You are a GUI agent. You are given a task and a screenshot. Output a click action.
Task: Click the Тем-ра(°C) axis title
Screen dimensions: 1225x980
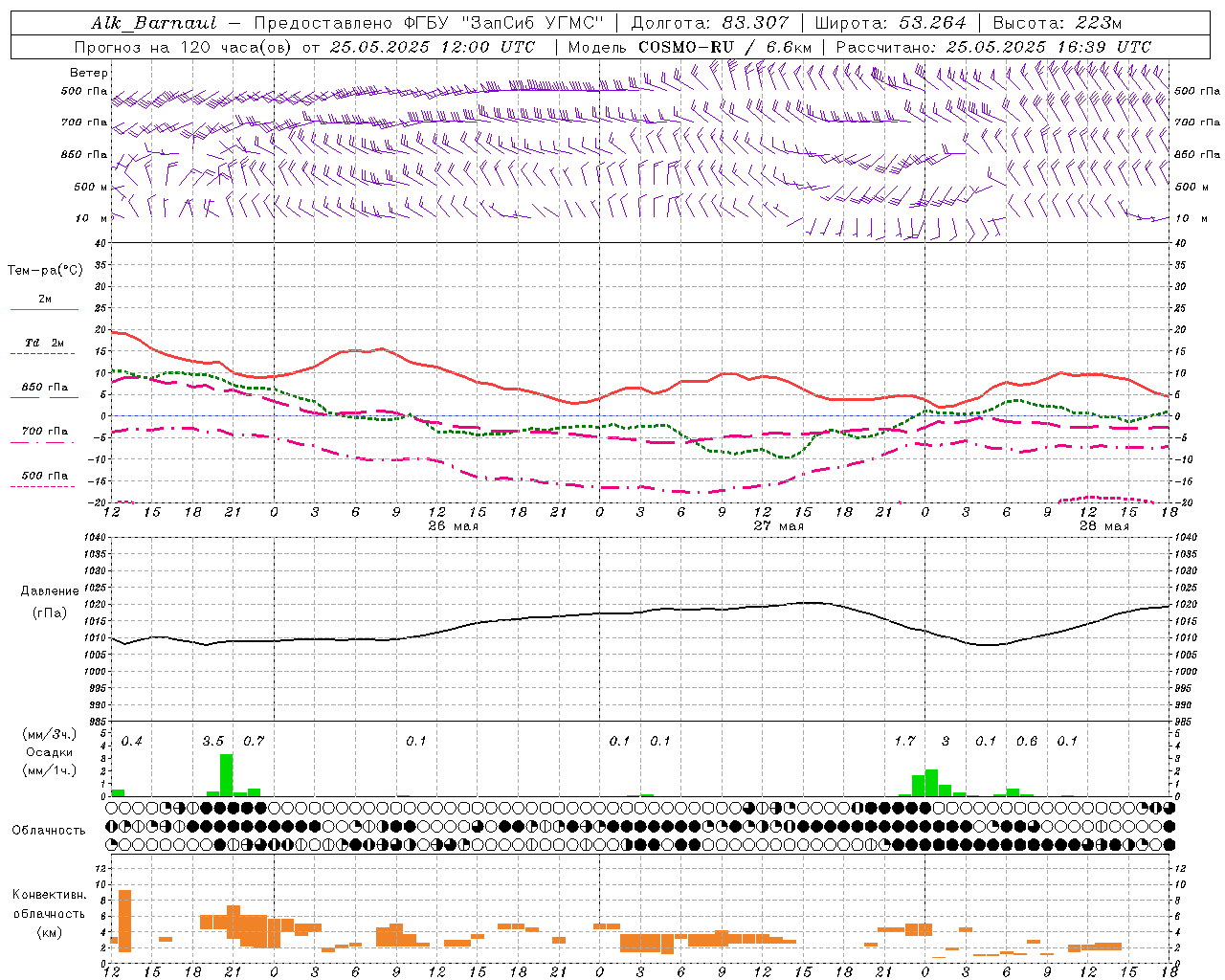point(45,271)
